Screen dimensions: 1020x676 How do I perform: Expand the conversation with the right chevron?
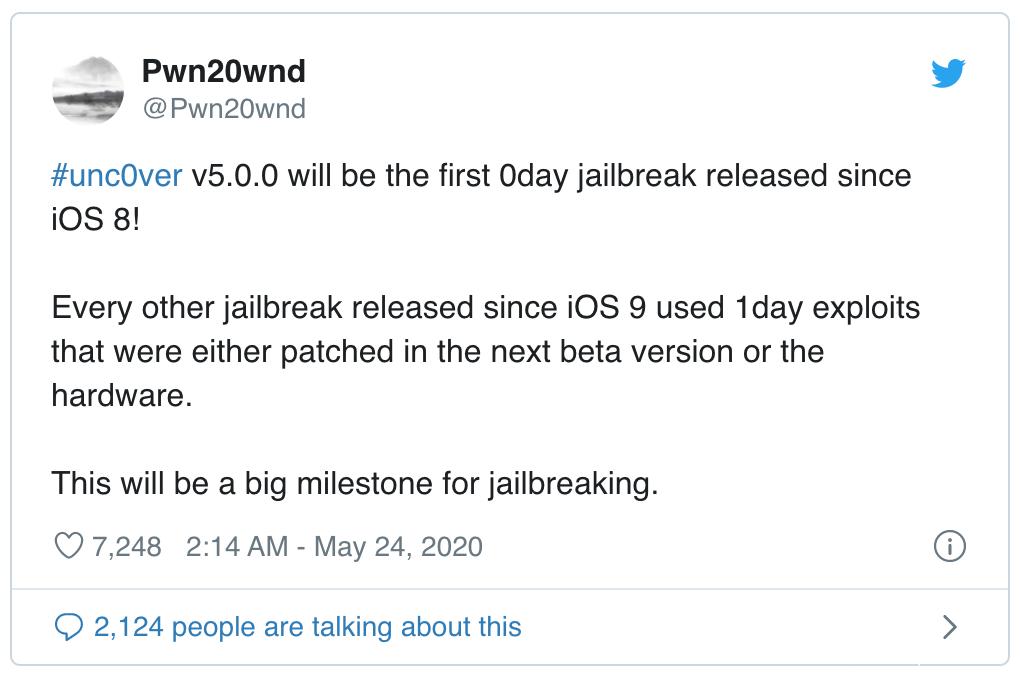click(x=950, y=627)
